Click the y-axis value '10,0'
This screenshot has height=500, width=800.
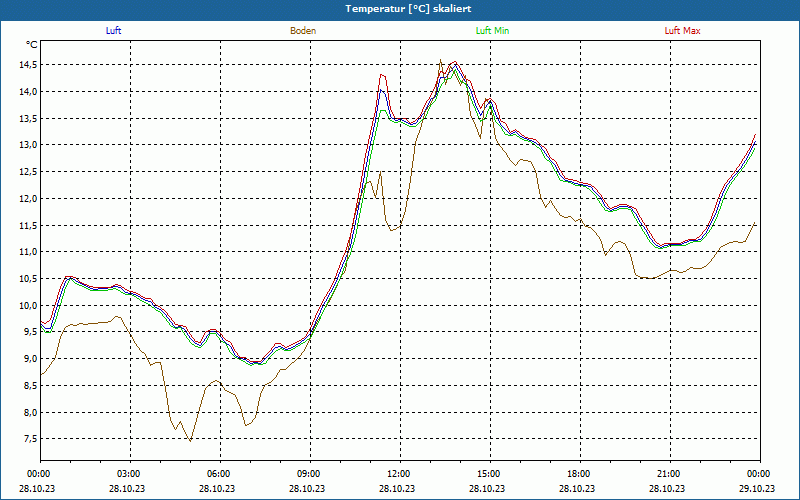[x=29, y=306]
